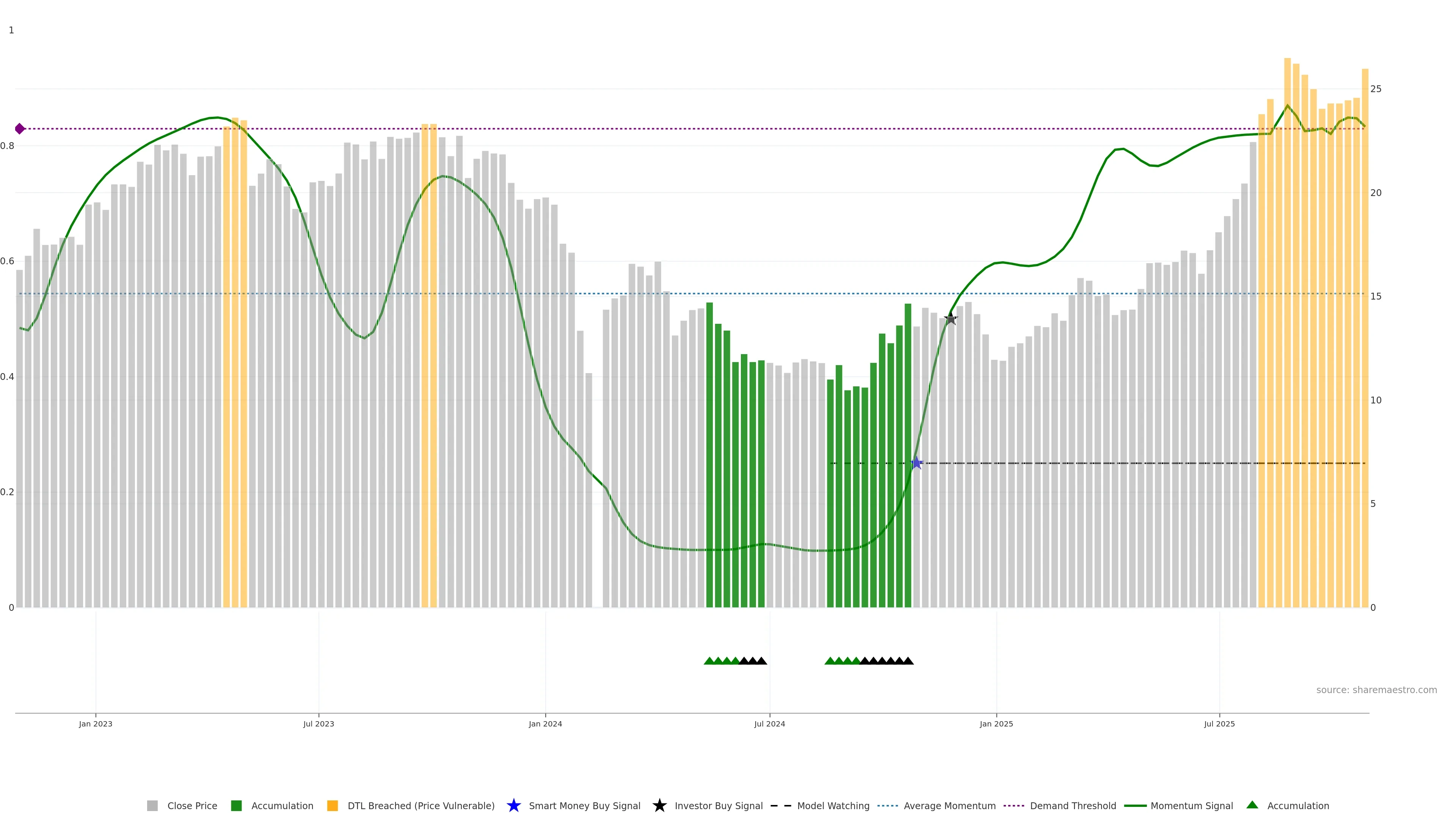Image resolution: width=1456 pixels, height=819 pixels.
Task: Click the purple Demand Threshold diamond marker
Action: pos(20,129)
